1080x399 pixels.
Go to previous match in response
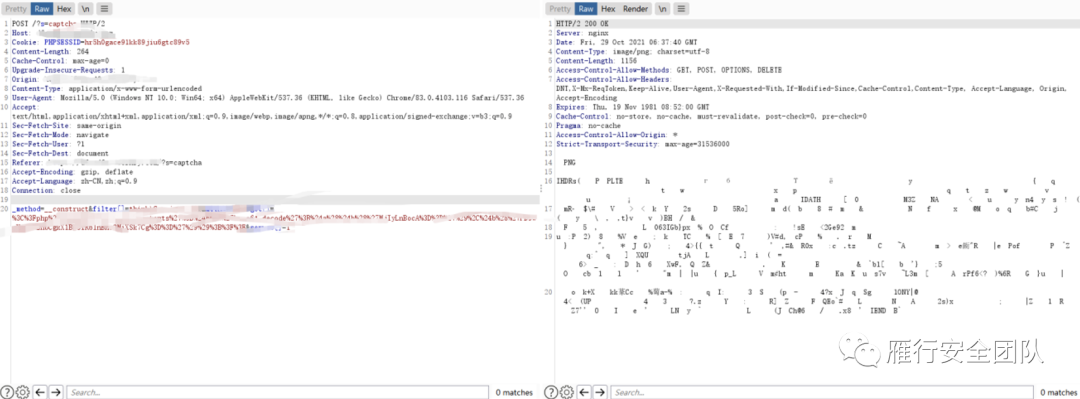pos(584,392)
